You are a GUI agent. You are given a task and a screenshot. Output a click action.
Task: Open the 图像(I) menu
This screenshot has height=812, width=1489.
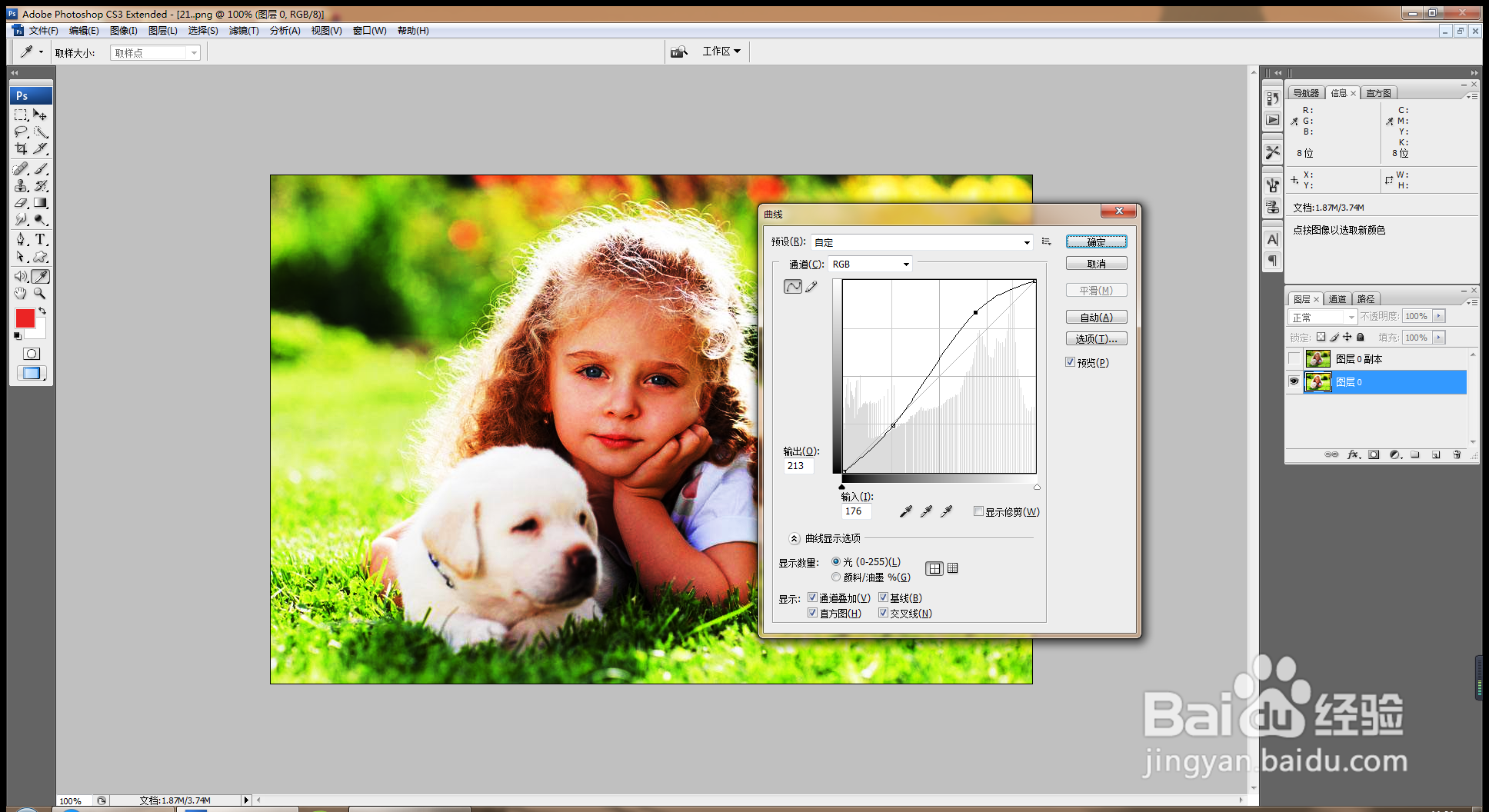tap(123, 31)
